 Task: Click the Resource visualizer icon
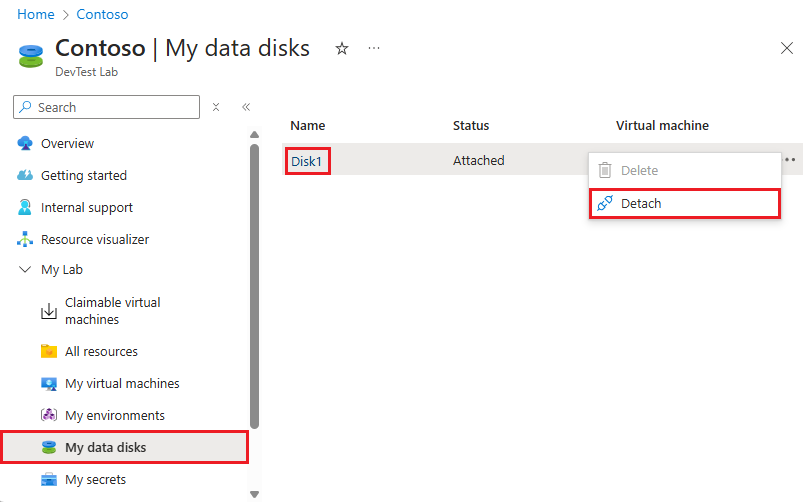(25, 240)
